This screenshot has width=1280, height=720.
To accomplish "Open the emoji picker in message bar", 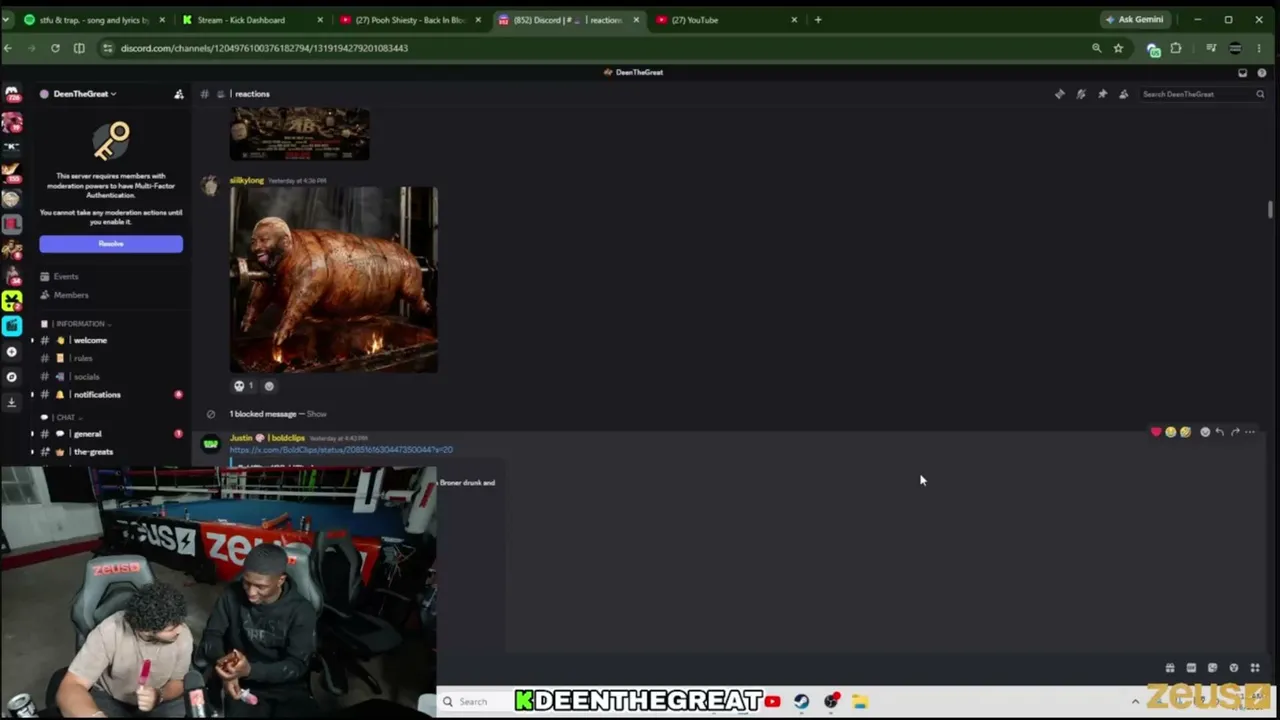I will (1233, 668).
